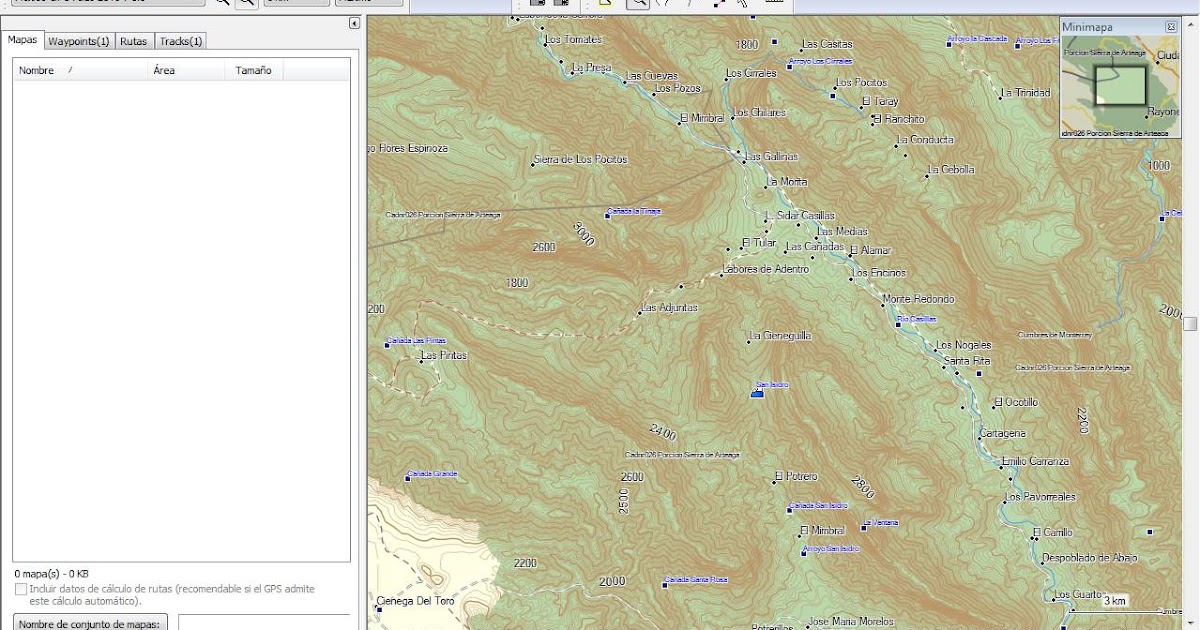
Task: Select the San Isidro waypoint flag icon
Action: (x=757, y=393)
